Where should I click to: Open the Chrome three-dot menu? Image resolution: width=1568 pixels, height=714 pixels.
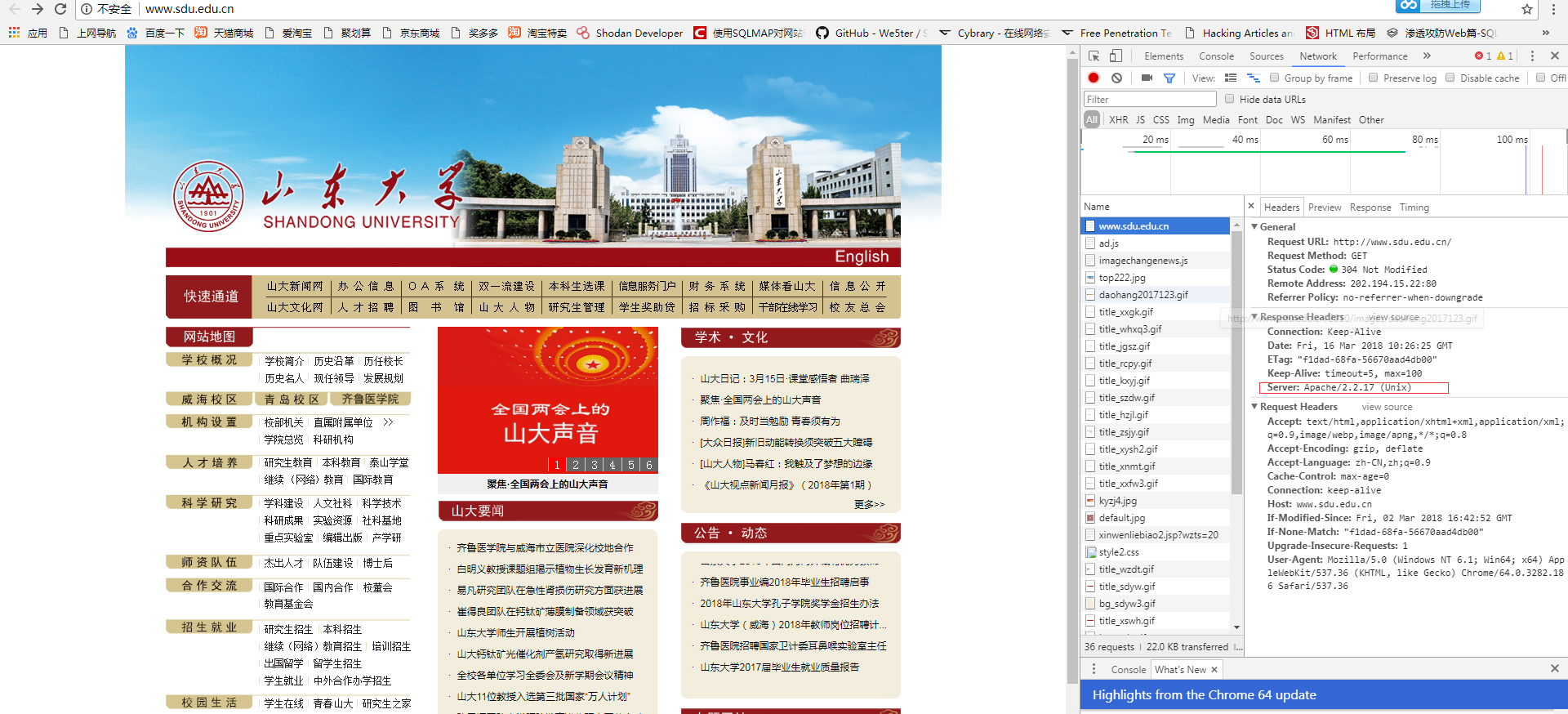click(1553, 9)
